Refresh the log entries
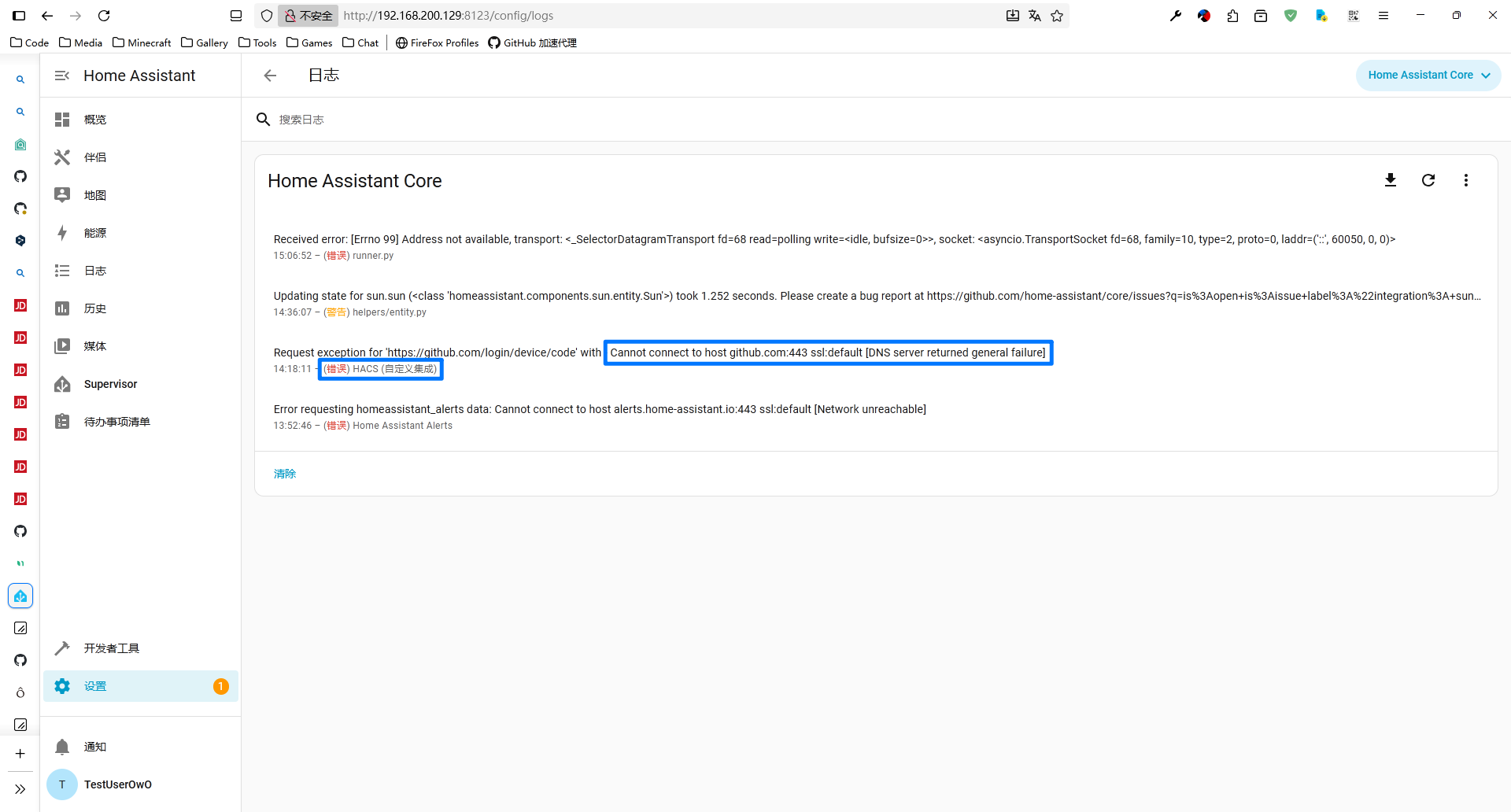This screenshot has height=812, width=1511. coord(1428,180)
